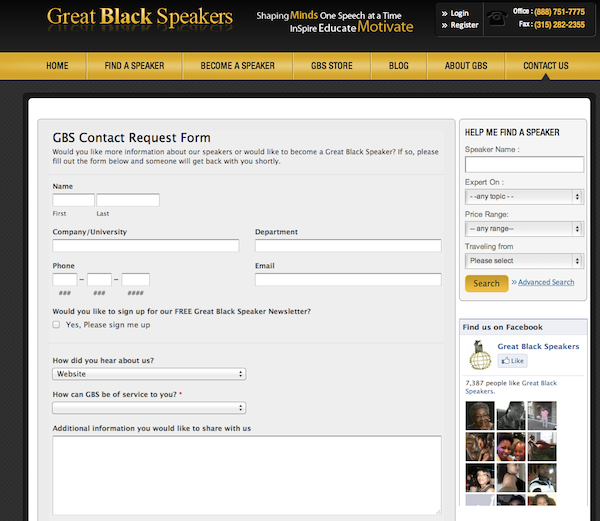Expand 'How can GBS be of service' dropdown

pos(149,408)
